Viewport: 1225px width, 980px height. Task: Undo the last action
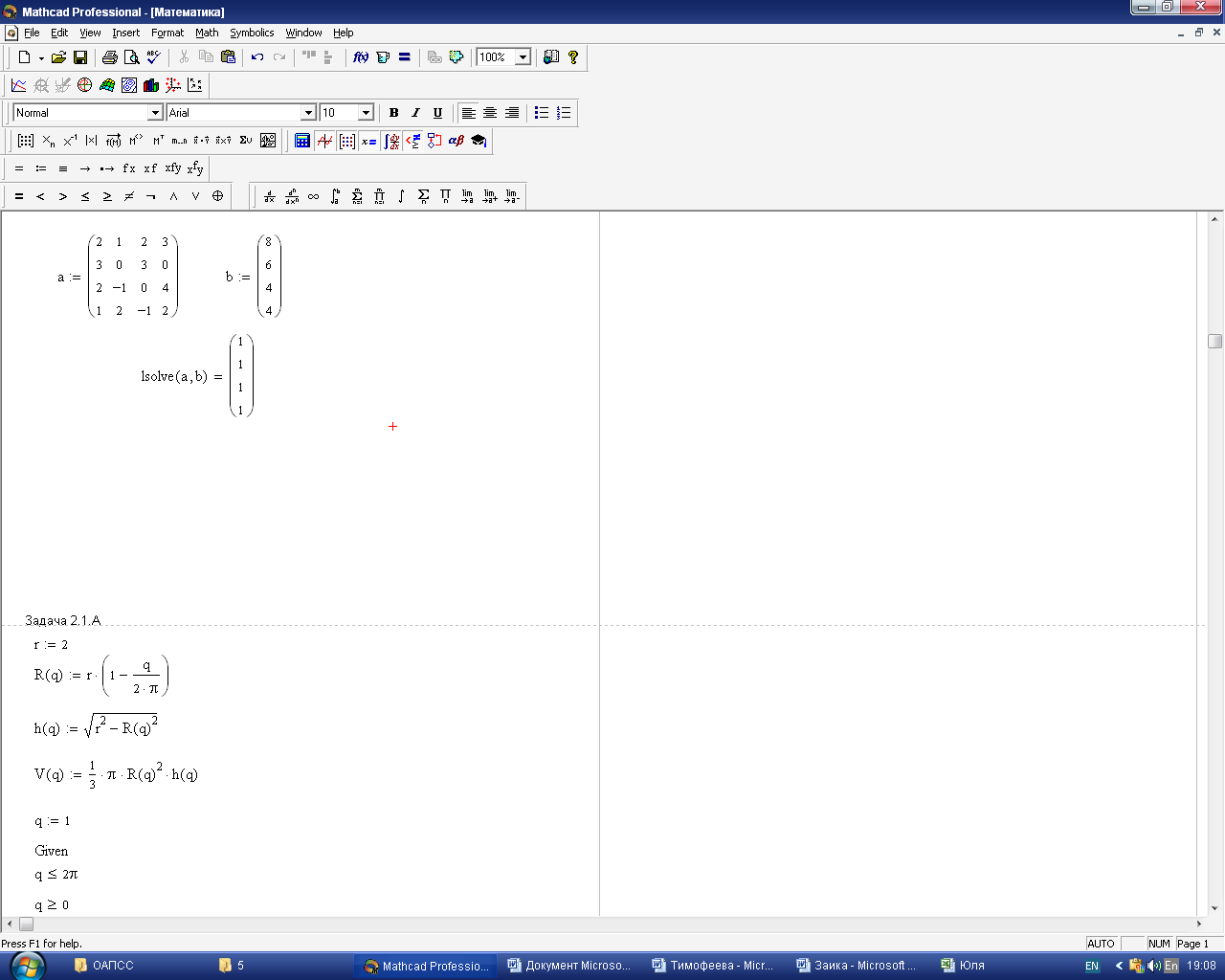coord(257,57)
